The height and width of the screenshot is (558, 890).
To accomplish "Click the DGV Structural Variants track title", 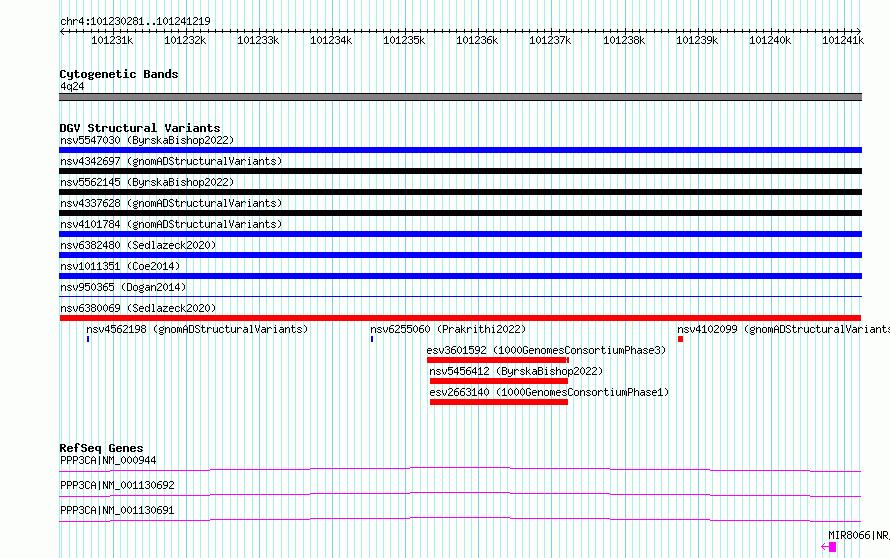I will (x=140, y=128).
